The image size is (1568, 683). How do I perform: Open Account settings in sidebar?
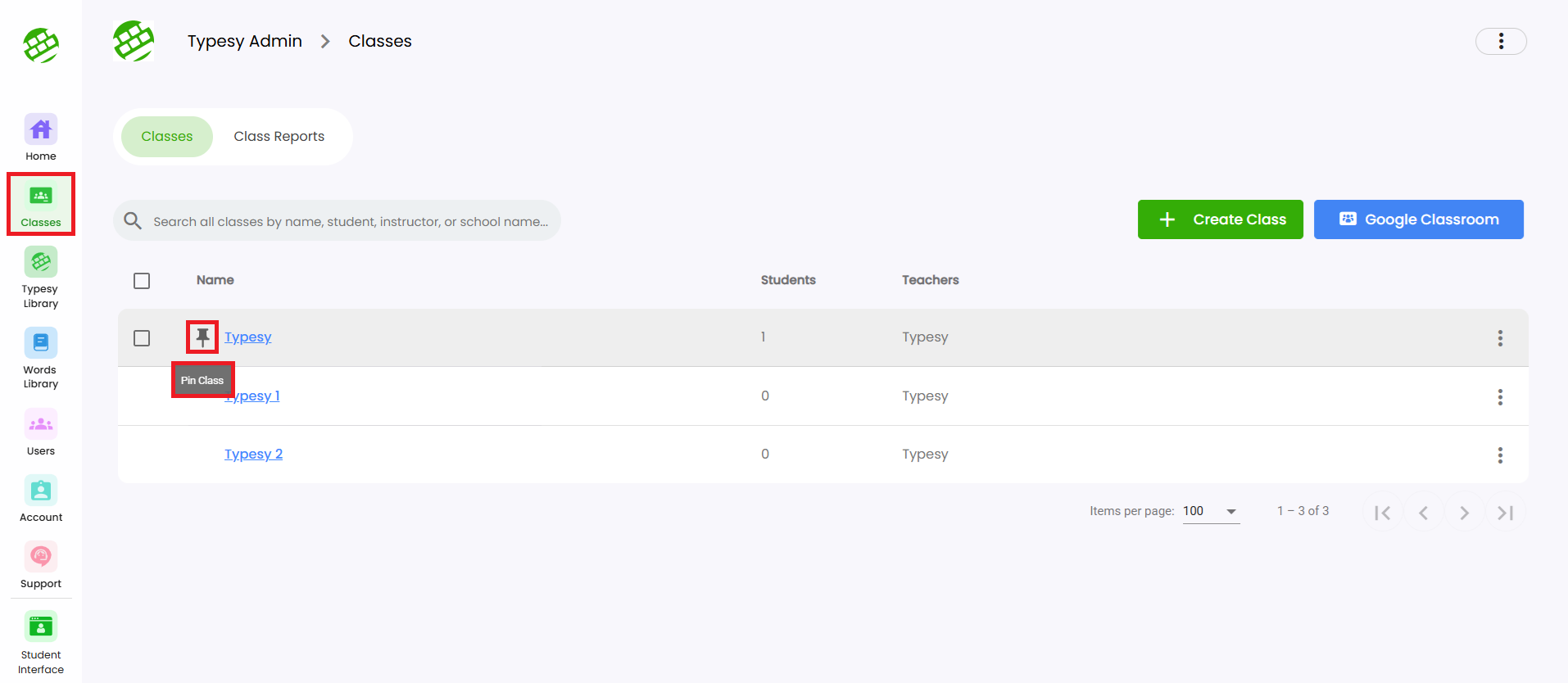point(41,498)
